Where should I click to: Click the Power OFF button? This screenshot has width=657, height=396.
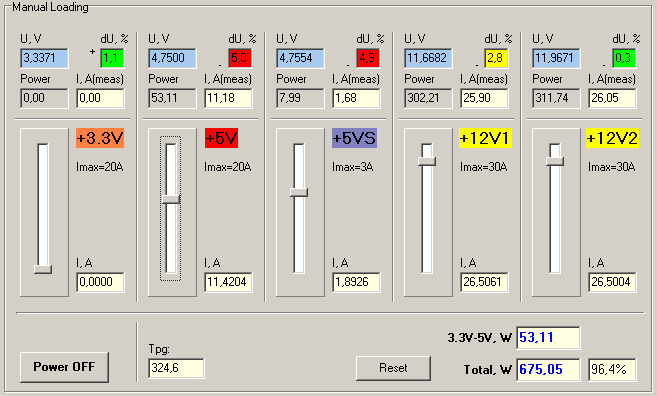click(64, 367)
